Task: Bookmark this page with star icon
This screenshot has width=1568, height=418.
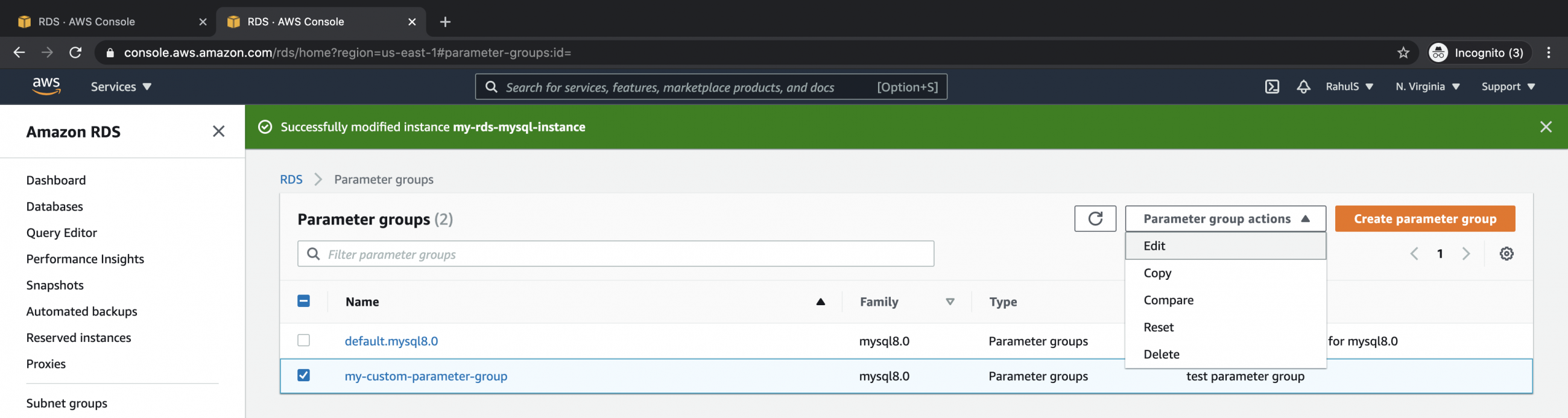Action: [1403, 53]
